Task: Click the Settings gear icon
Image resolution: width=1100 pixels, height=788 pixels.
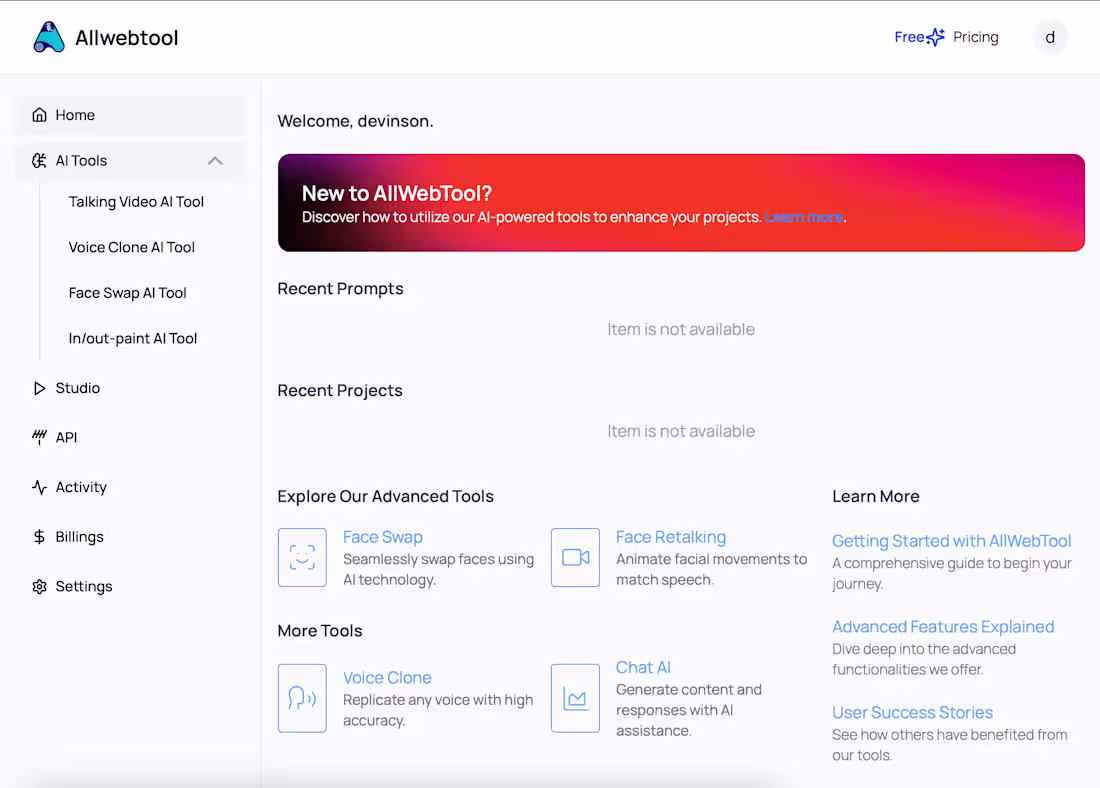Action: click(40, 587)
